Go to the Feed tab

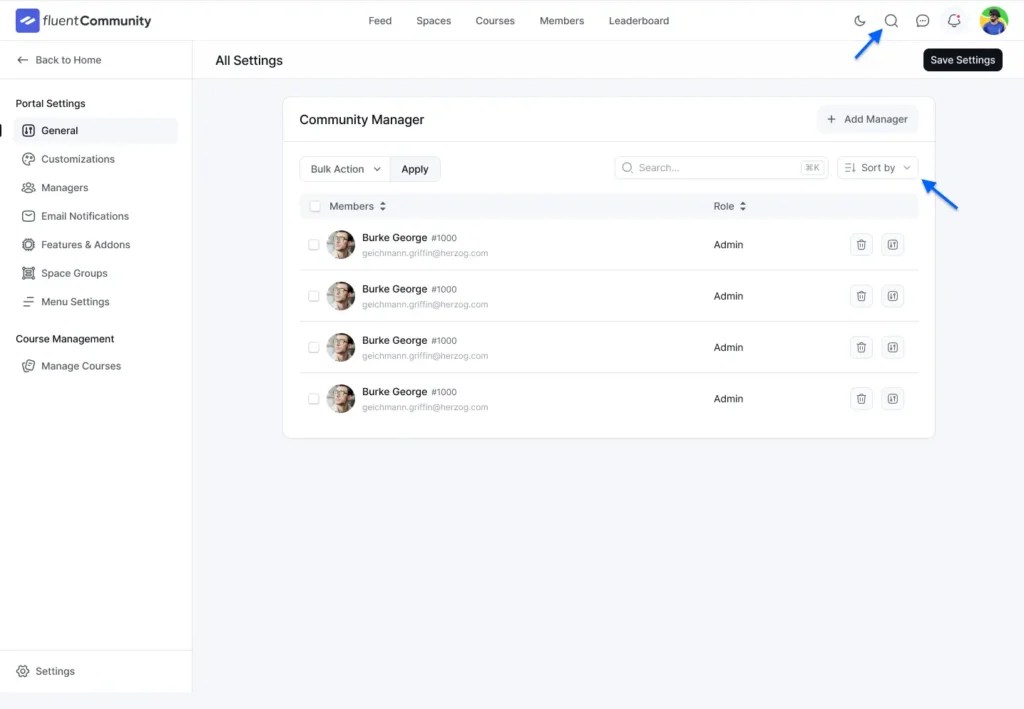click(380, 21)
